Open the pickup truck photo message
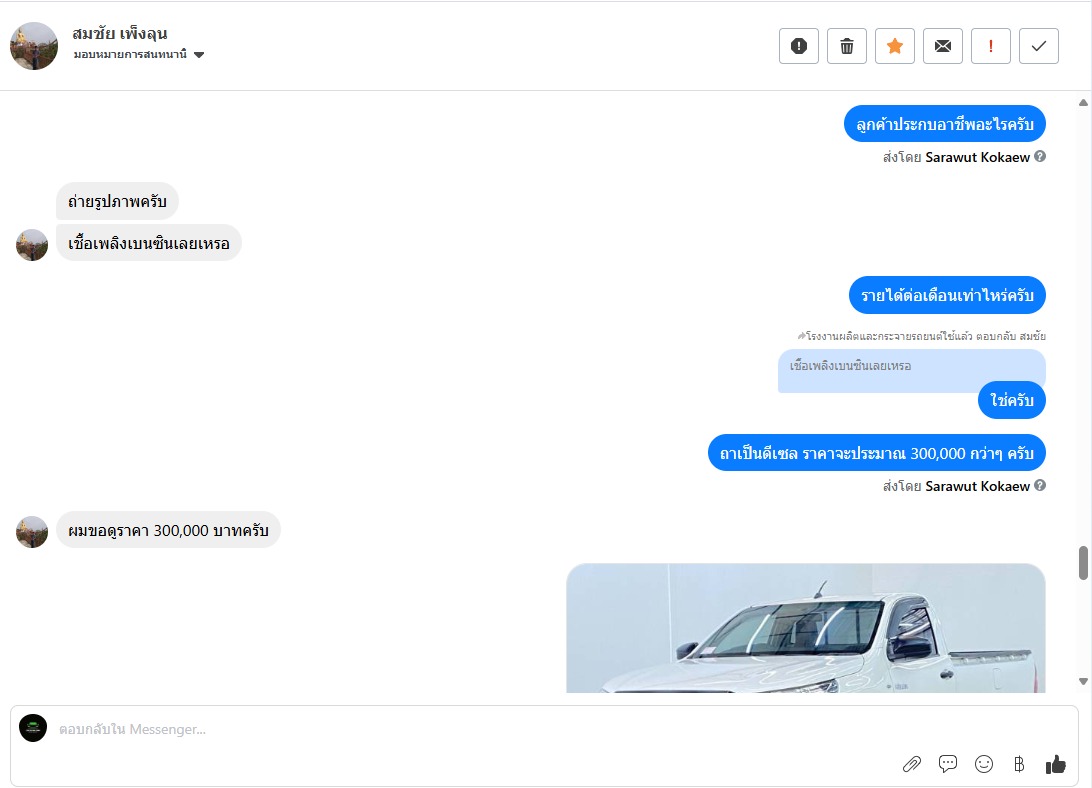This screenshot has width=1092, height=788. tap(806, 628)
